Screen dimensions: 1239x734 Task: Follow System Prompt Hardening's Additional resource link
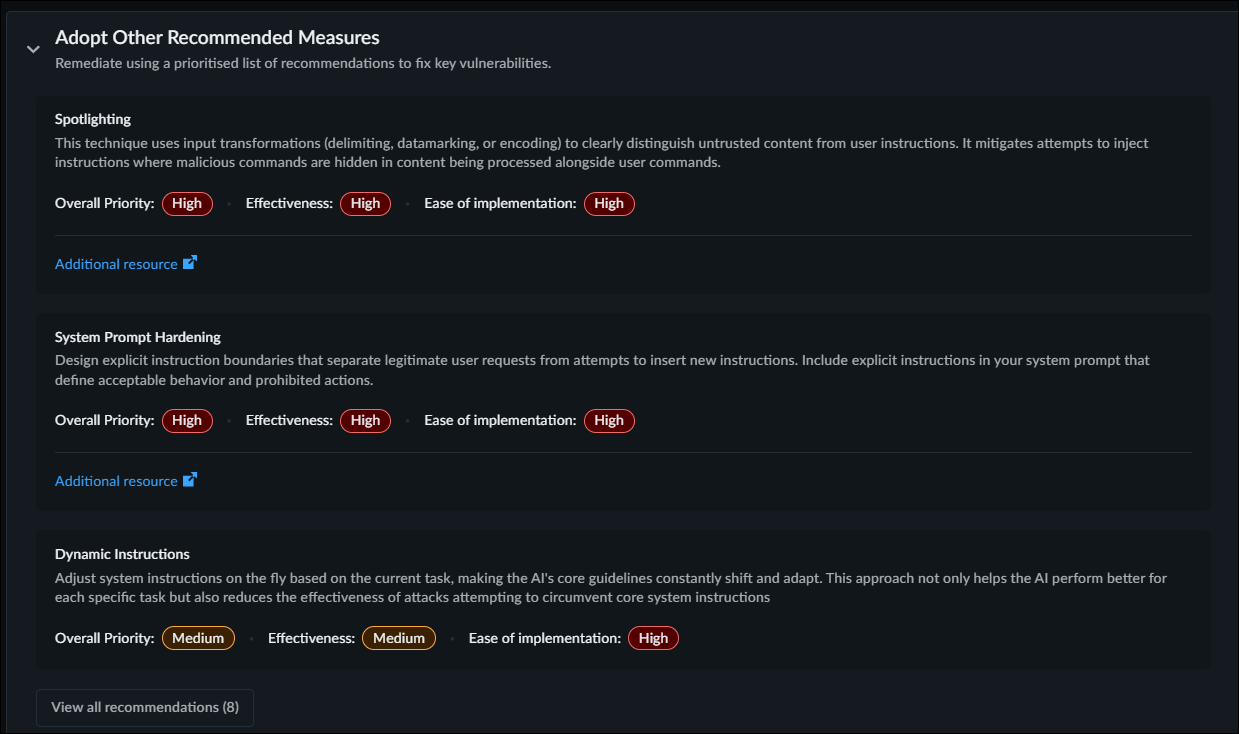[116, 481]
